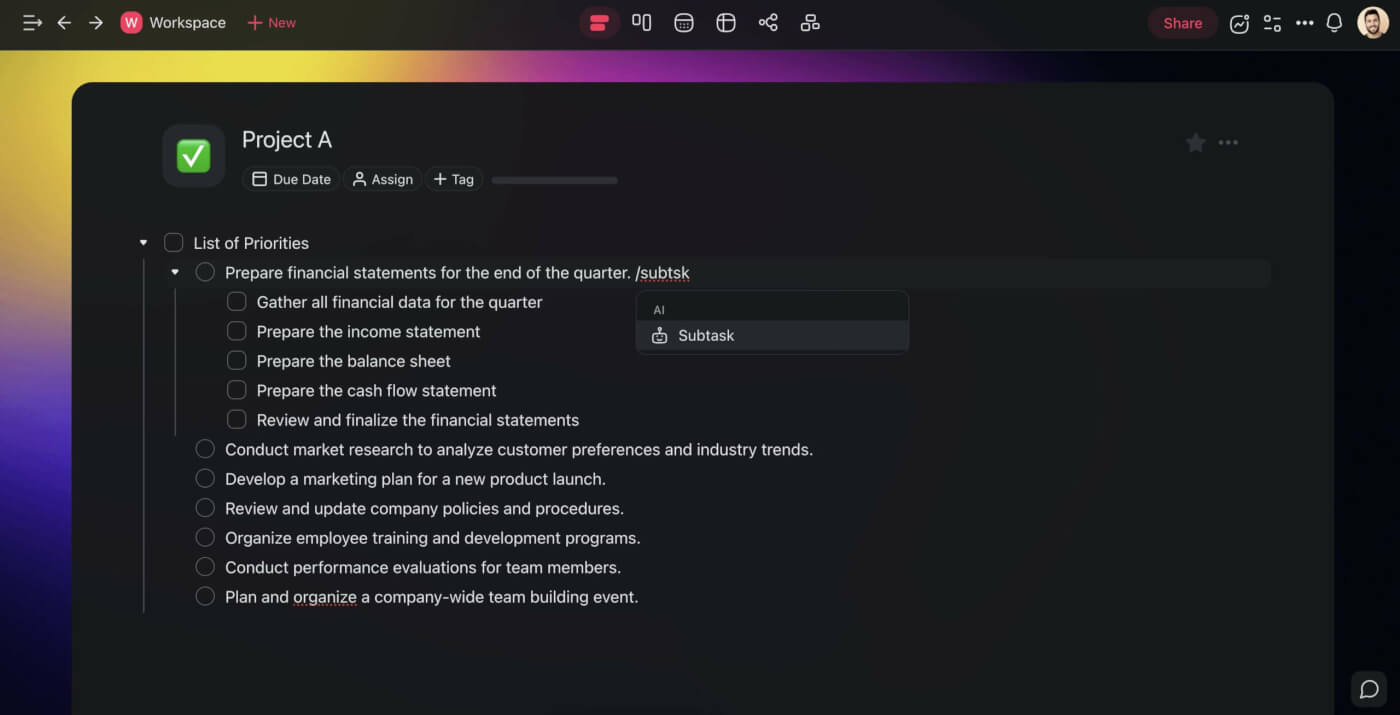Click the connections sharing icon in toolbar
This screenshot has height=715, width=1400.
[x=768, y=22]
